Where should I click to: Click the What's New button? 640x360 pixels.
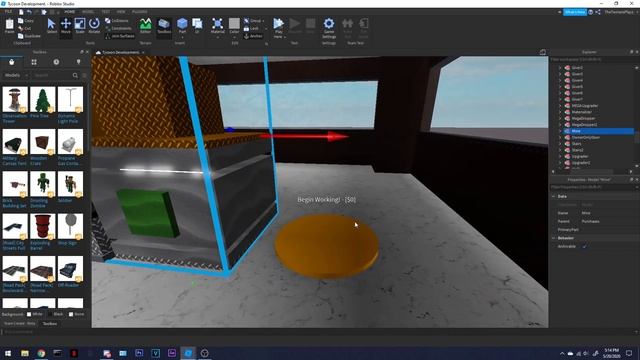coord(575,12)
